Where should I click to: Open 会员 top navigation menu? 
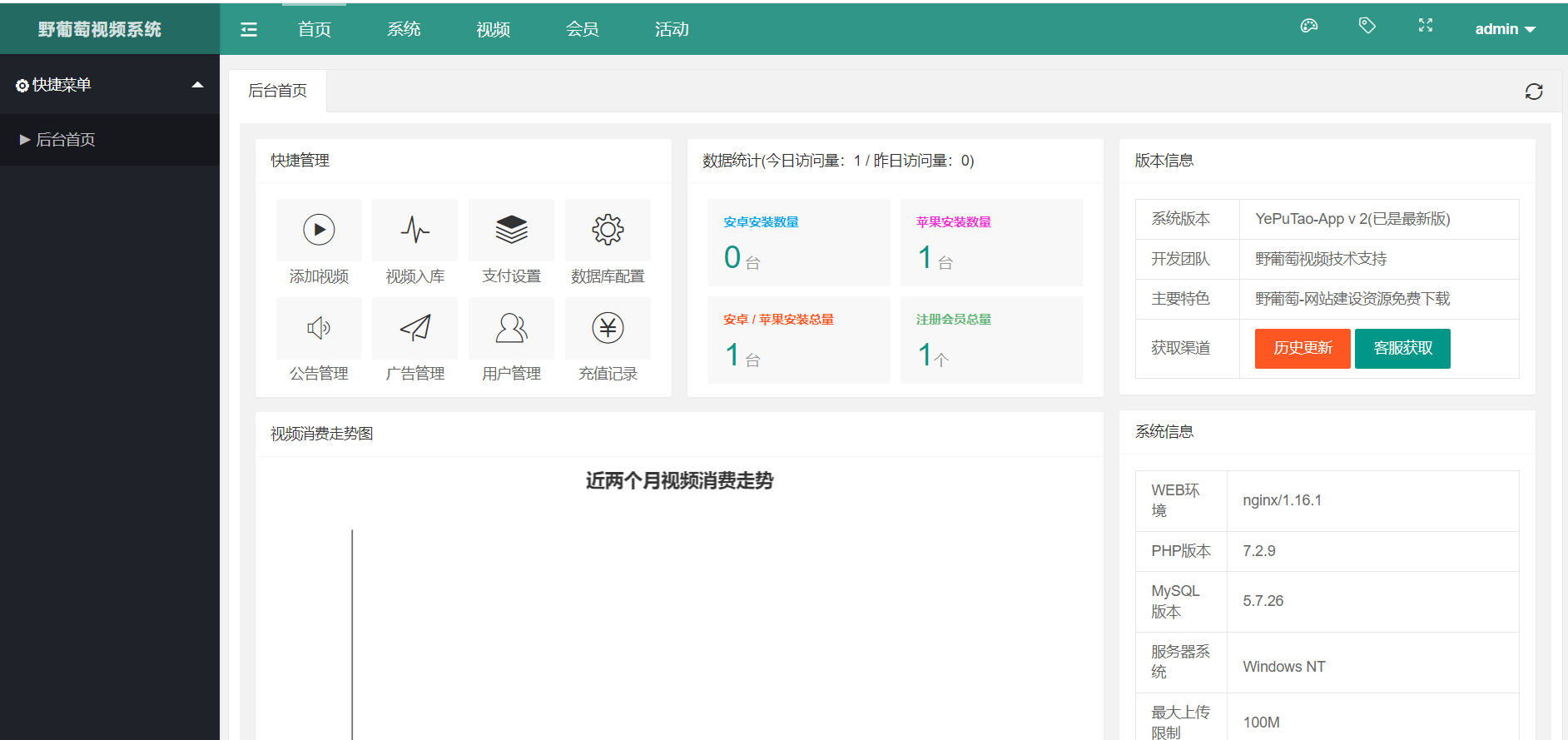click(x=582, y=29)
